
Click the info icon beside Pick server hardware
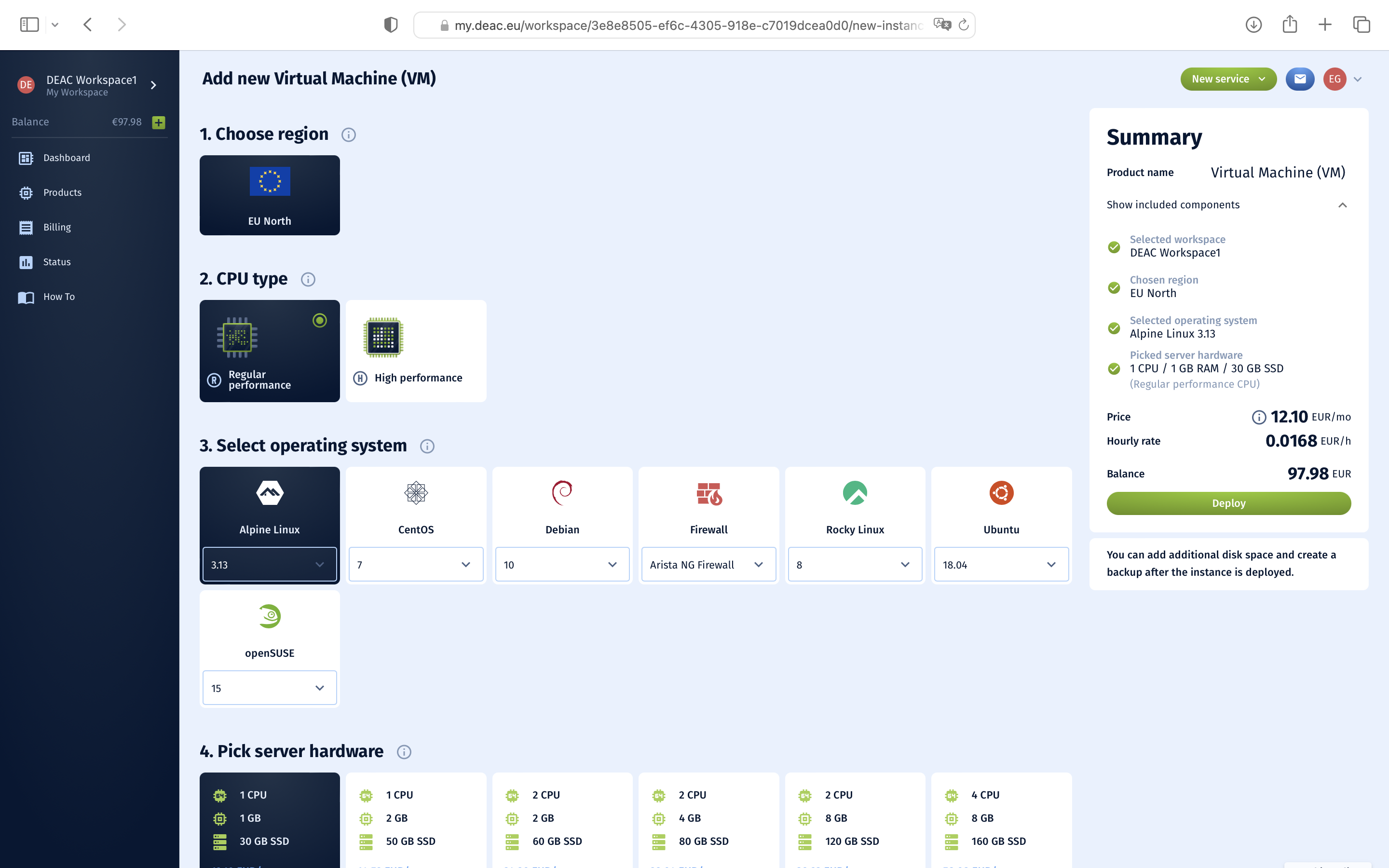coord(404,752)
